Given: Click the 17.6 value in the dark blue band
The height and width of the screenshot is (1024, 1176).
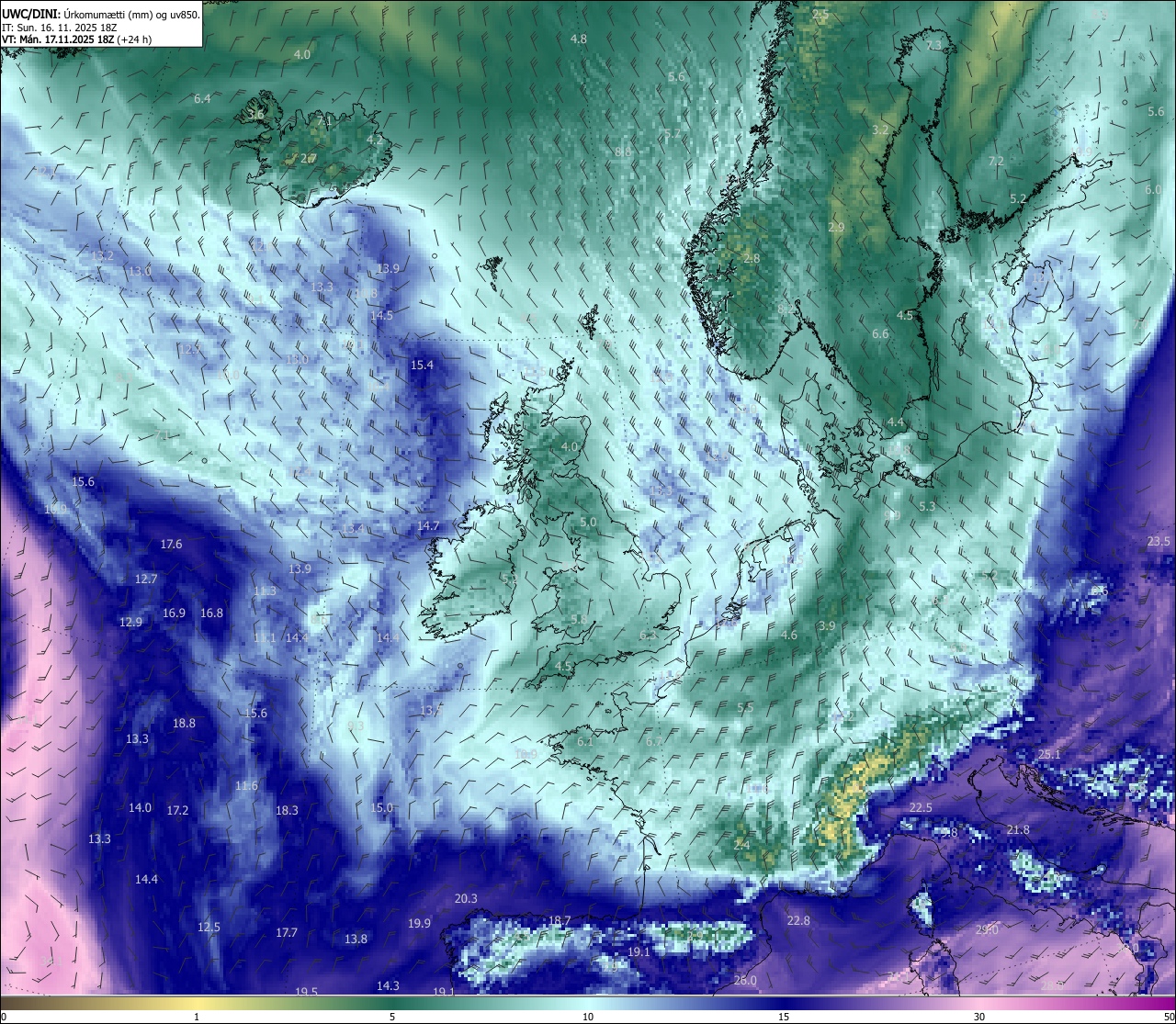Looking at the screenshot, I should [171, 544].
